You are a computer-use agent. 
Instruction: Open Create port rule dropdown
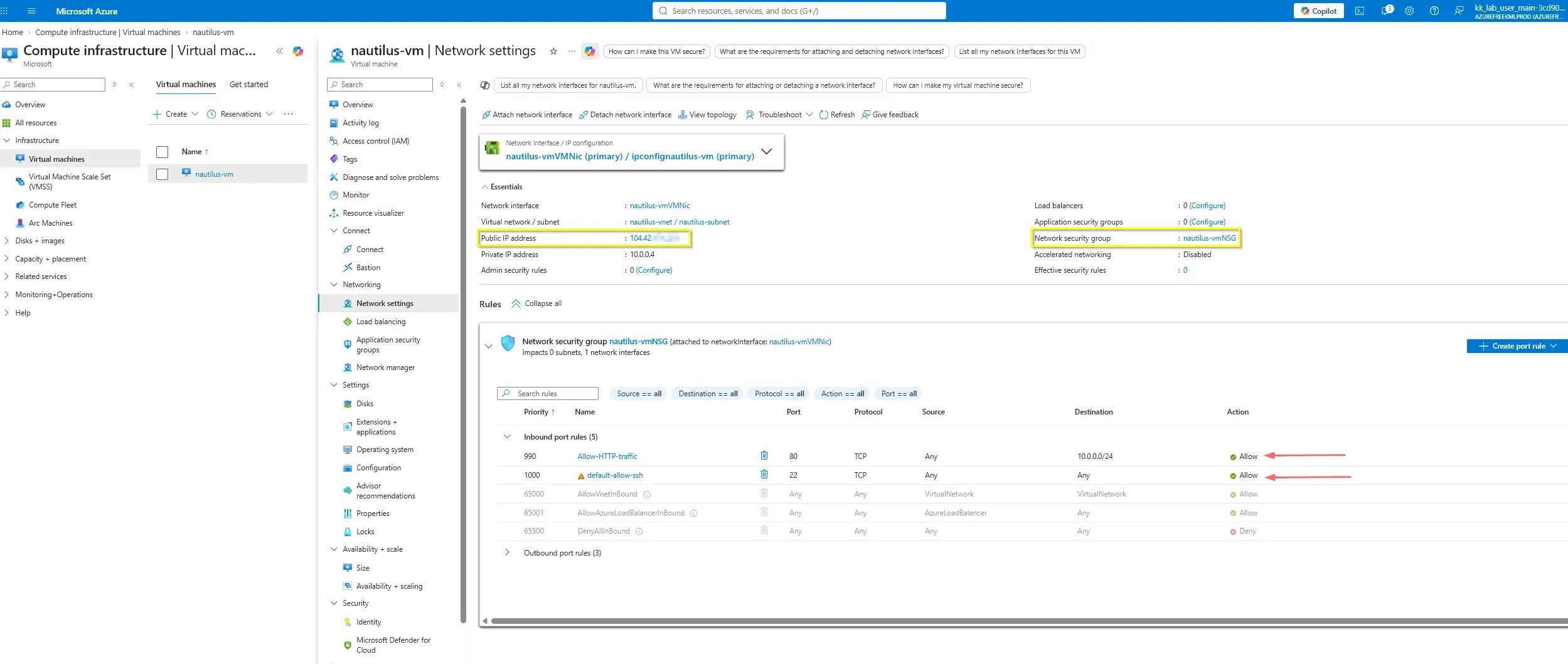tap(1517, 346)
